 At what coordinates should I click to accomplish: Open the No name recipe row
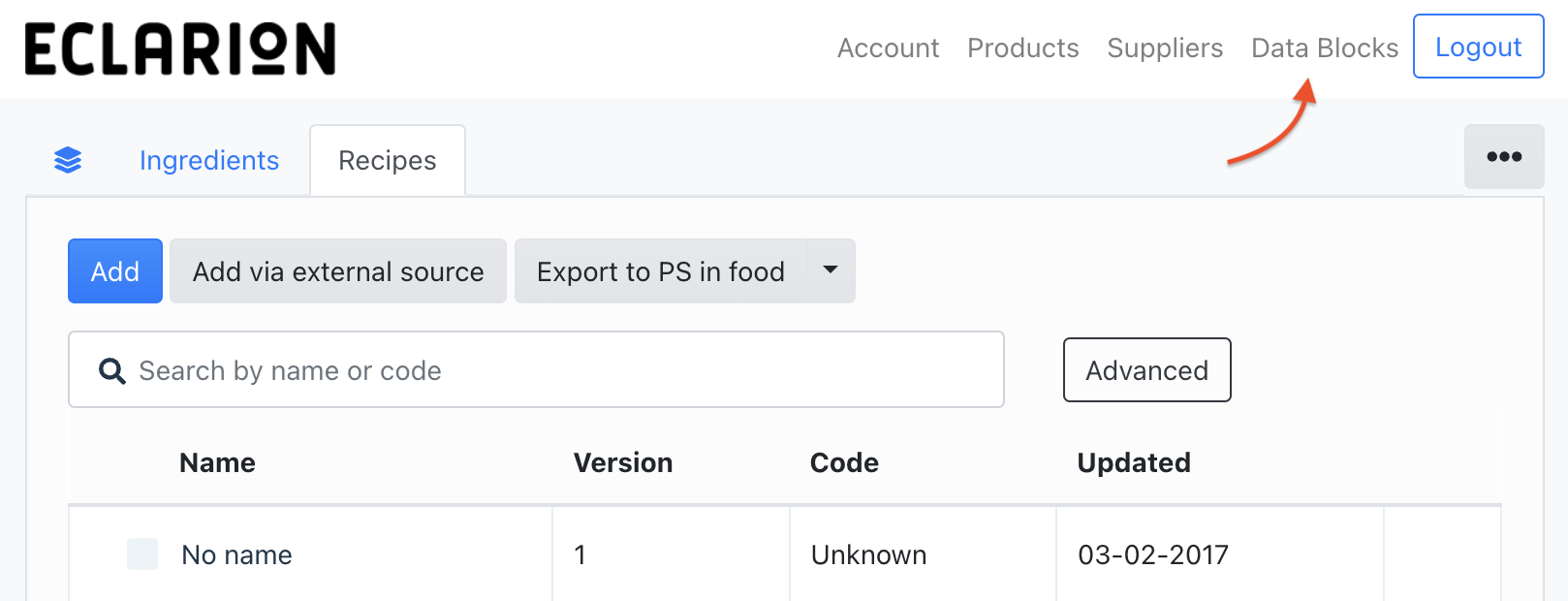(237, 555)
